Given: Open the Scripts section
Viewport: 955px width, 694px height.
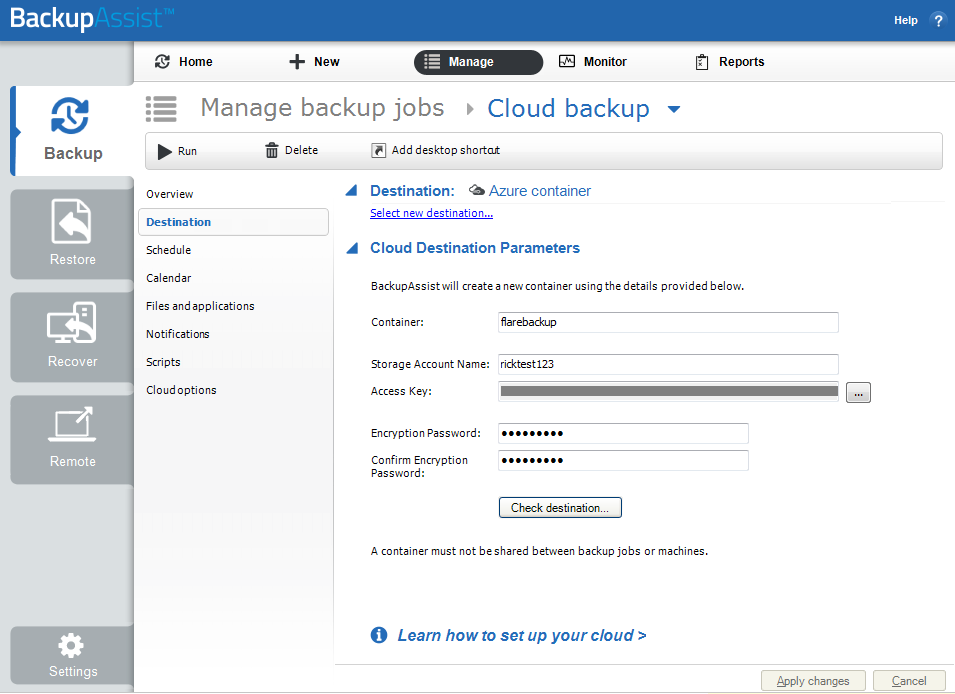Looking at the screenshot, I should (x=163, y=363).
